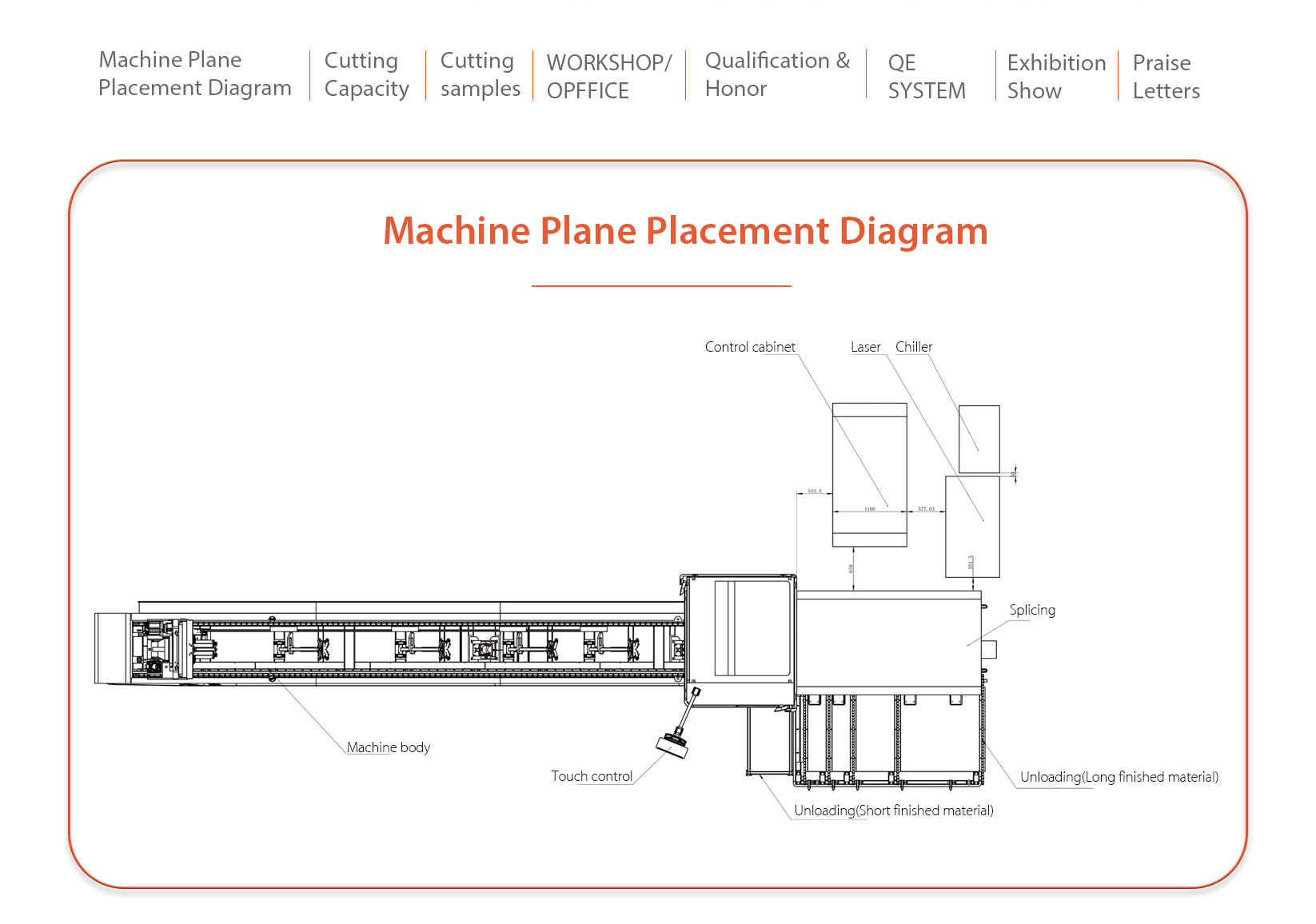Click the laser source rectangle in drawing
The width and height of the screenshot is (1316, 924).
tap(972, 527)
